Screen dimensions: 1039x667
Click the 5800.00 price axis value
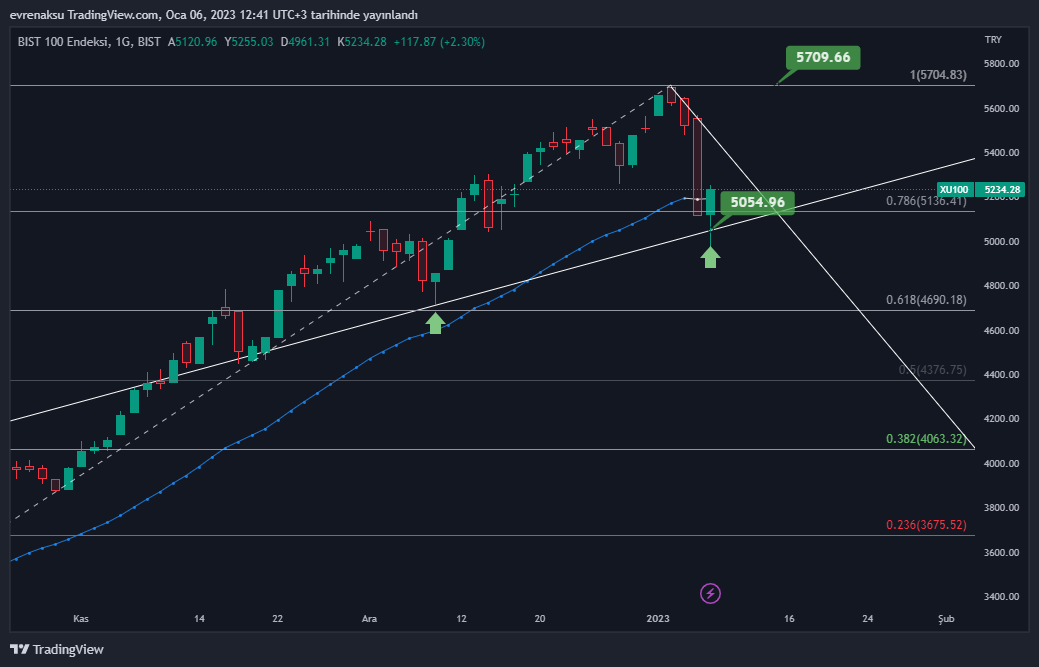1002,64
